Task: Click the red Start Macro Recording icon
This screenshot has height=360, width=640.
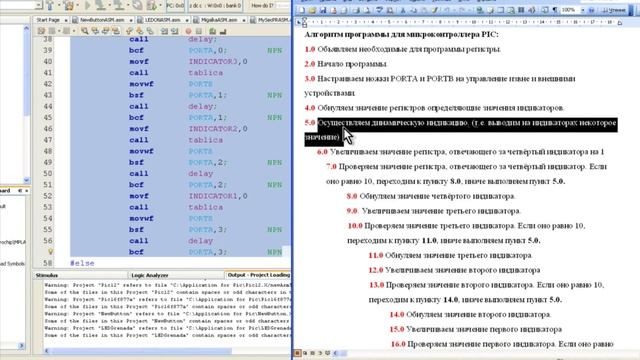Action: coord(188,31)
